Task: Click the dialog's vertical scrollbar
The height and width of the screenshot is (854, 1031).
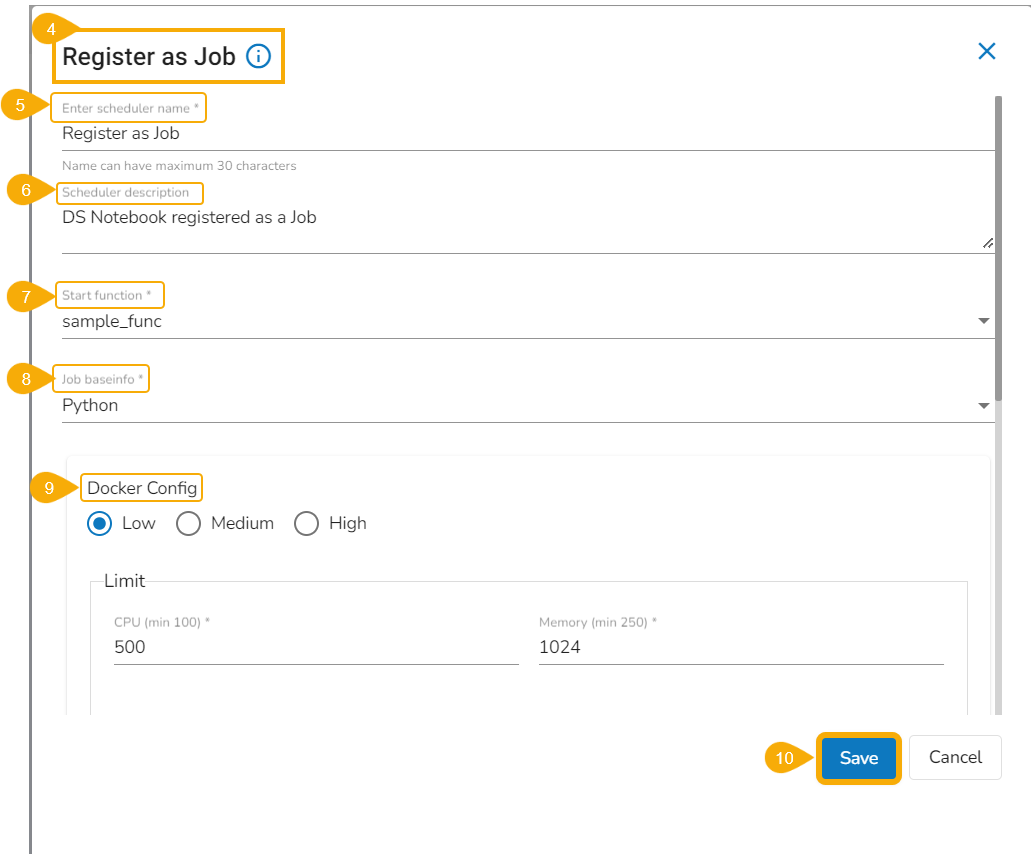Action: [x=998, y=250]
